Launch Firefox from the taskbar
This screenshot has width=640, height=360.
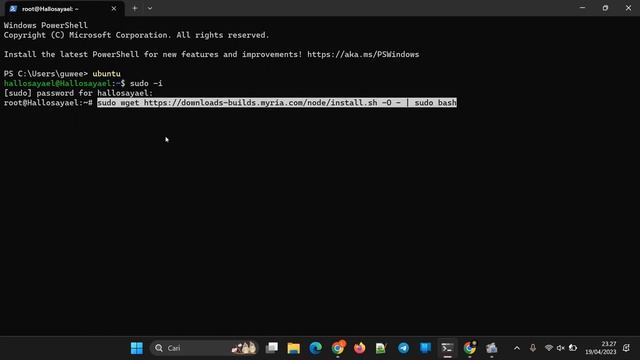click(360, 348)
